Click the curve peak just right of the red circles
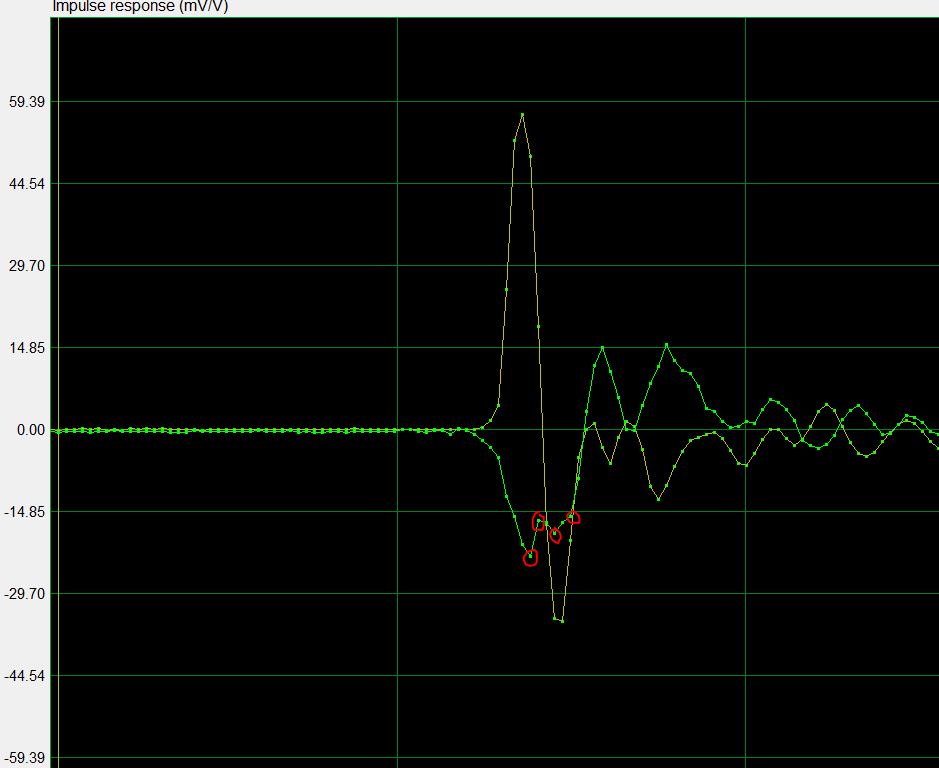Image resolution: width=939 pixels, height=768 pixels. pyautogui.click(x=602, y=348)
